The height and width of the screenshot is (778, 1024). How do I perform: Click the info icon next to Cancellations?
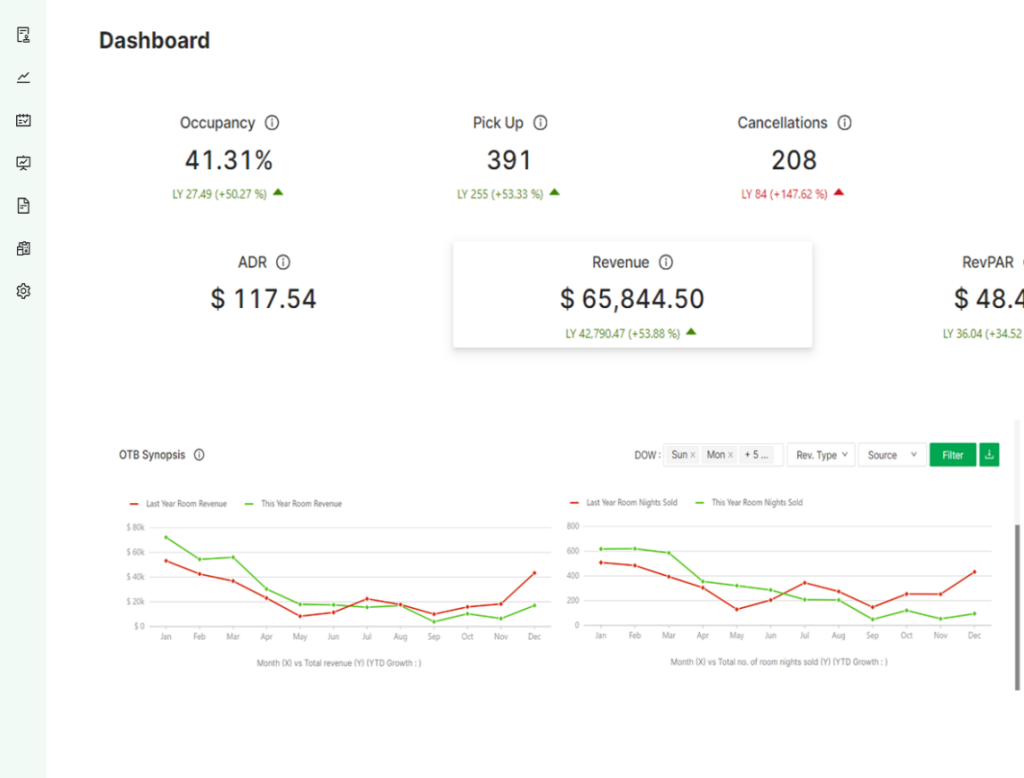[x=844, y=123]
